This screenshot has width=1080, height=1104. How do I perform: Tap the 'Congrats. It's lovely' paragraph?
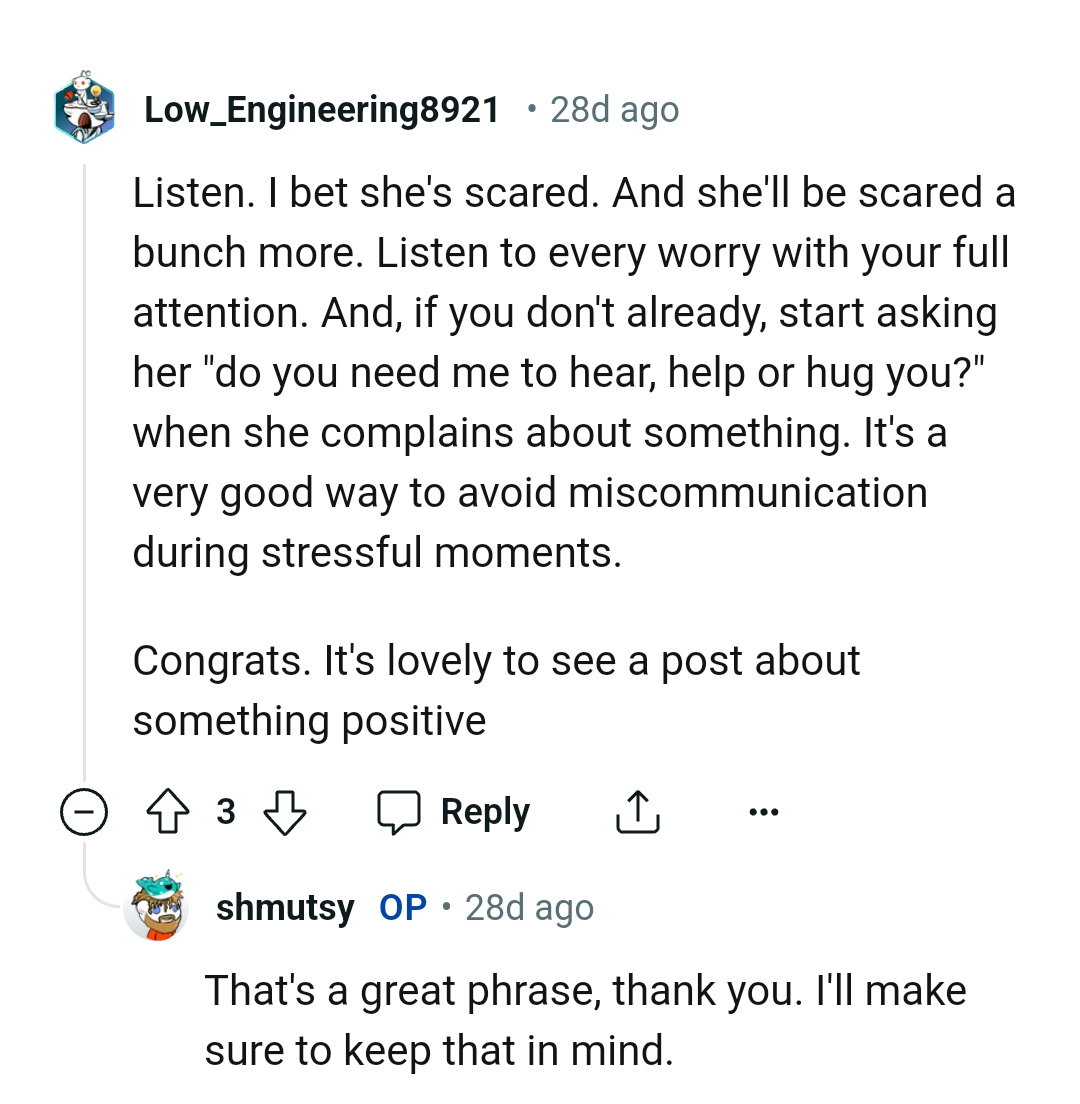pos(496,690)
